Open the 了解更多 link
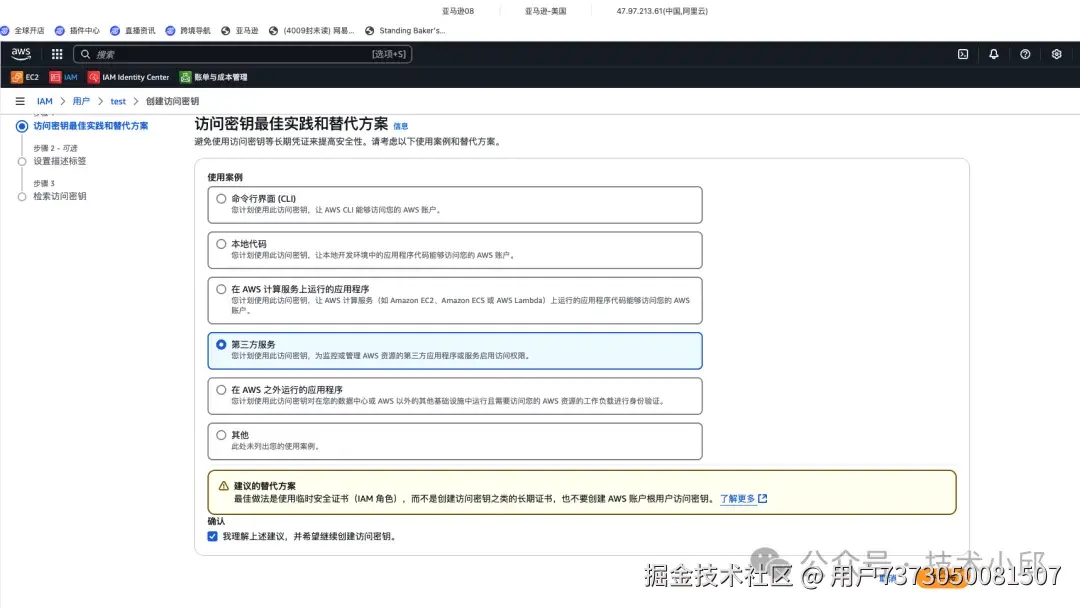 pos(737,499)
